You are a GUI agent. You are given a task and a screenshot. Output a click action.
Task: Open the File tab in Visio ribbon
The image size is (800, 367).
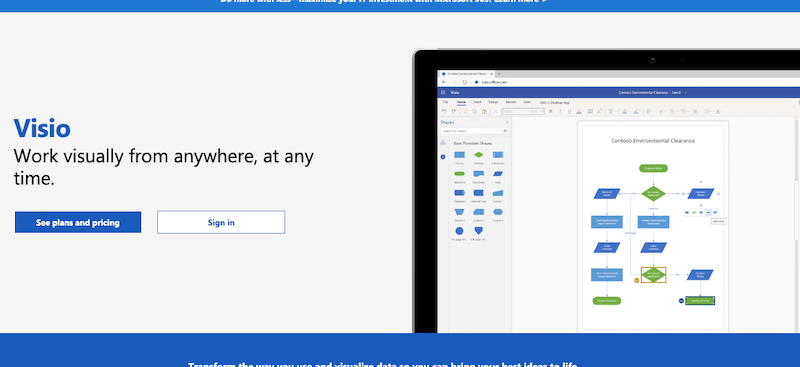pyautogui.click(x=445, y=102)
